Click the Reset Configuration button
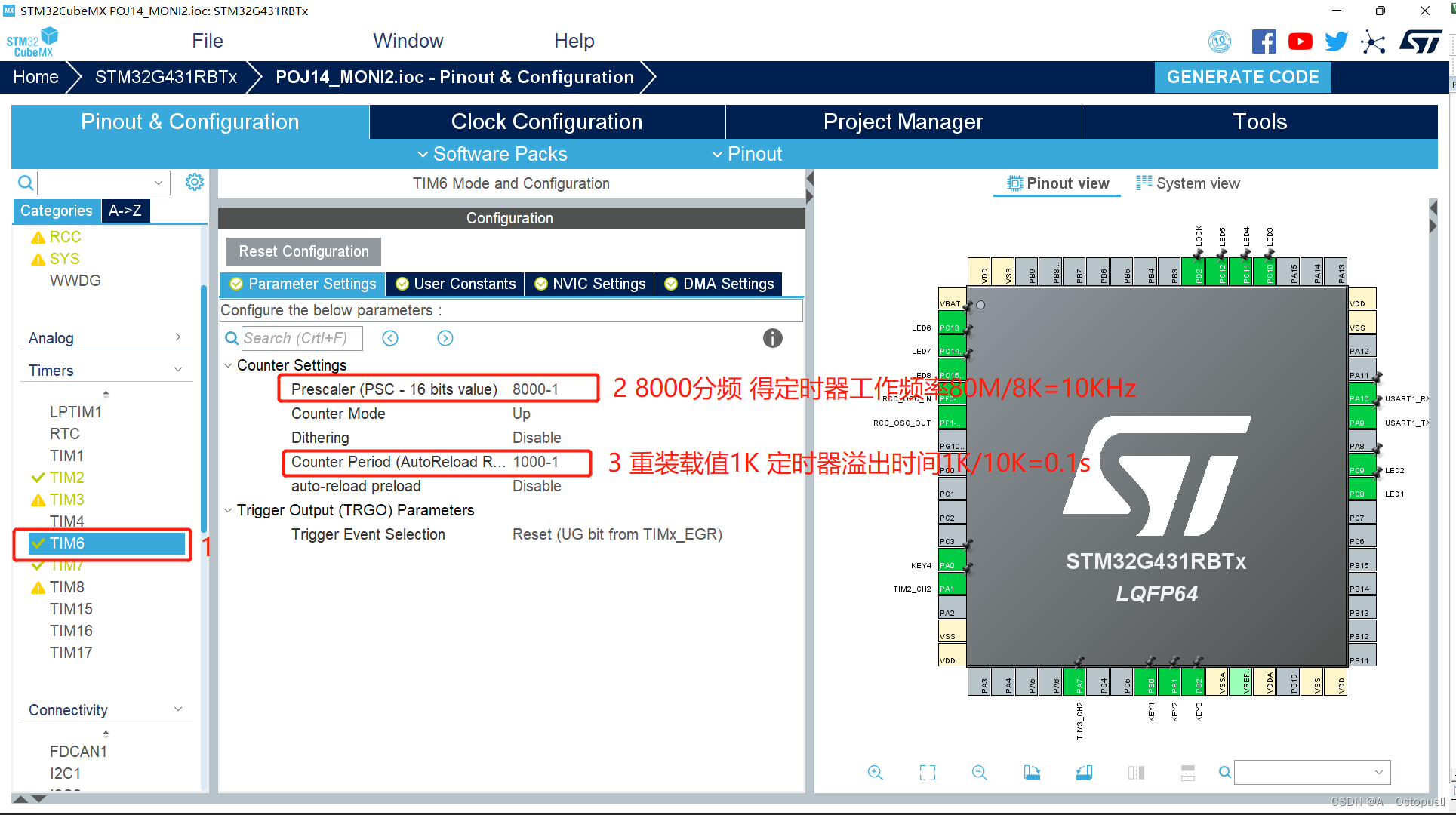 click(x=302, y=251)
